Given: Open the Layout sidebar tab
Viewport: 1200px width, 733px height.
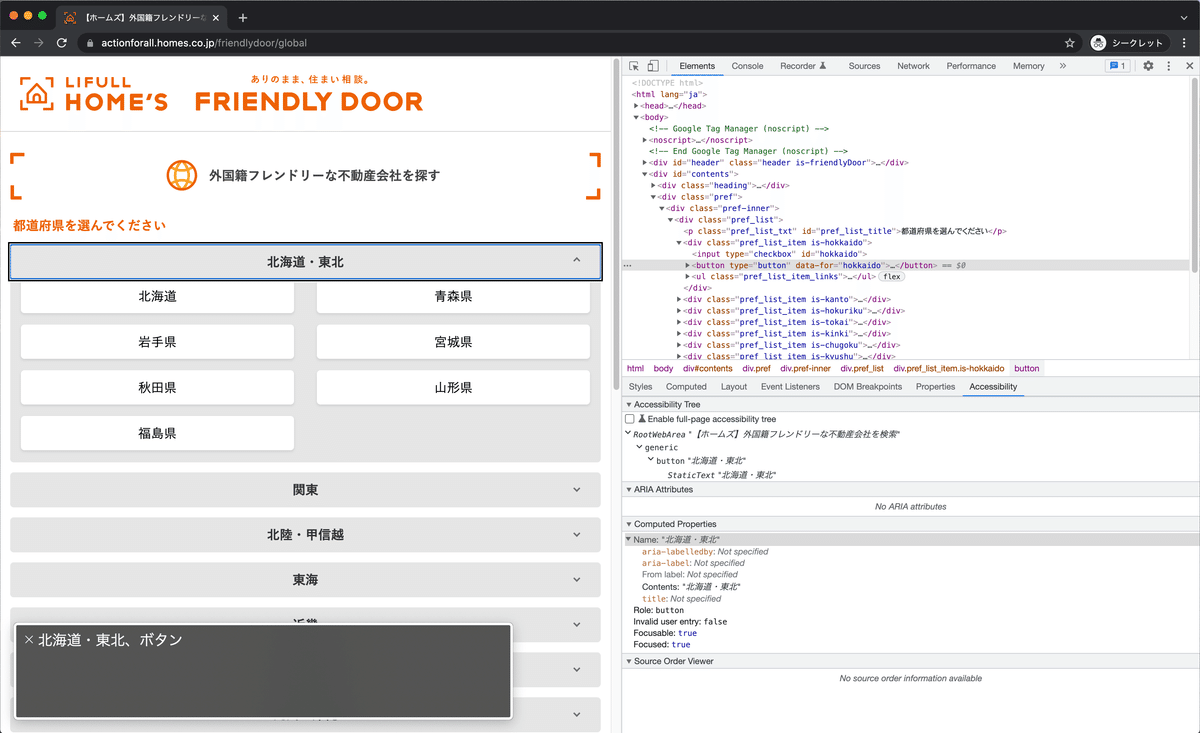Looking at the screenshot, I should (x=733, y=386).
